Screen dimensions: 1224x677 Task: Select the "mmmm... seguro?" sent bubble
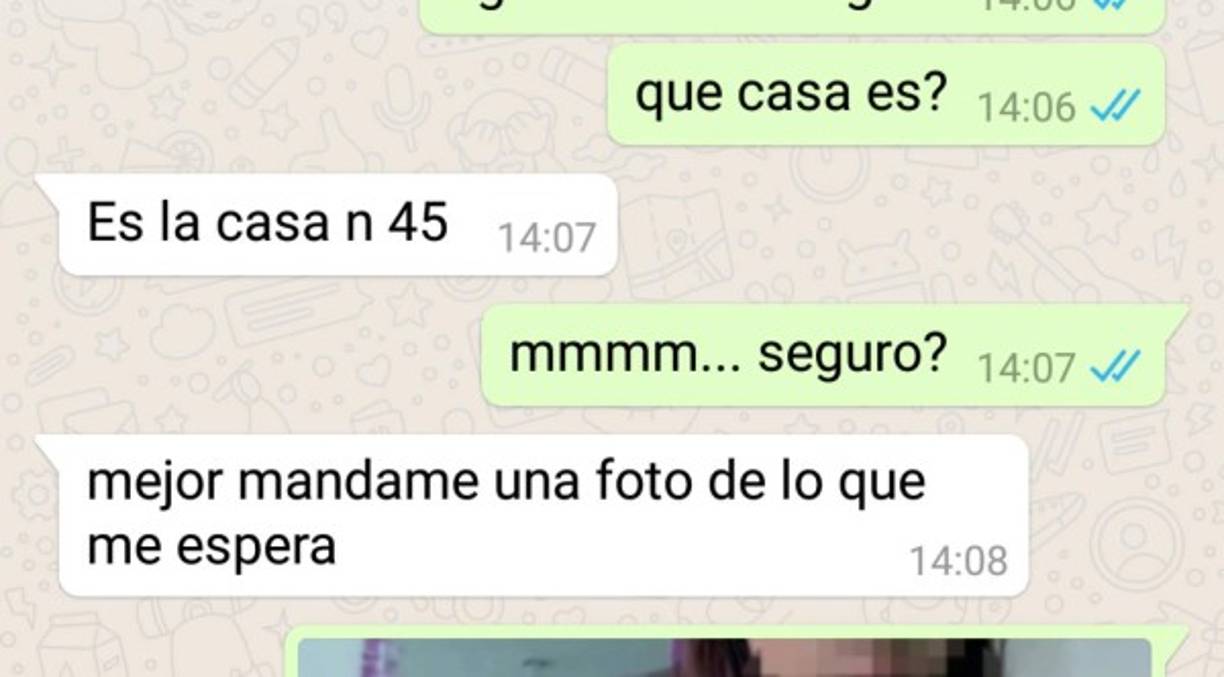(835, 356)
